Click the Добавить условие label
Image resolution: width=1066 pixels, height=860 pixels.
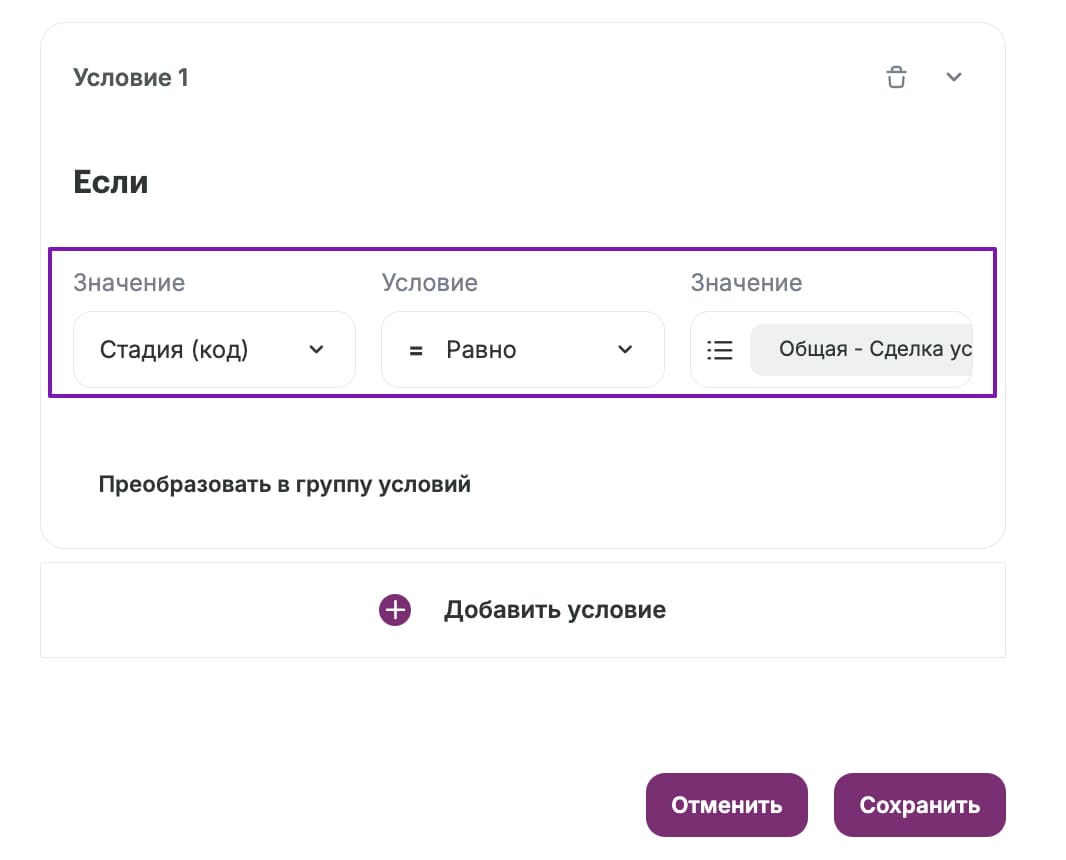tap(555, 610)
